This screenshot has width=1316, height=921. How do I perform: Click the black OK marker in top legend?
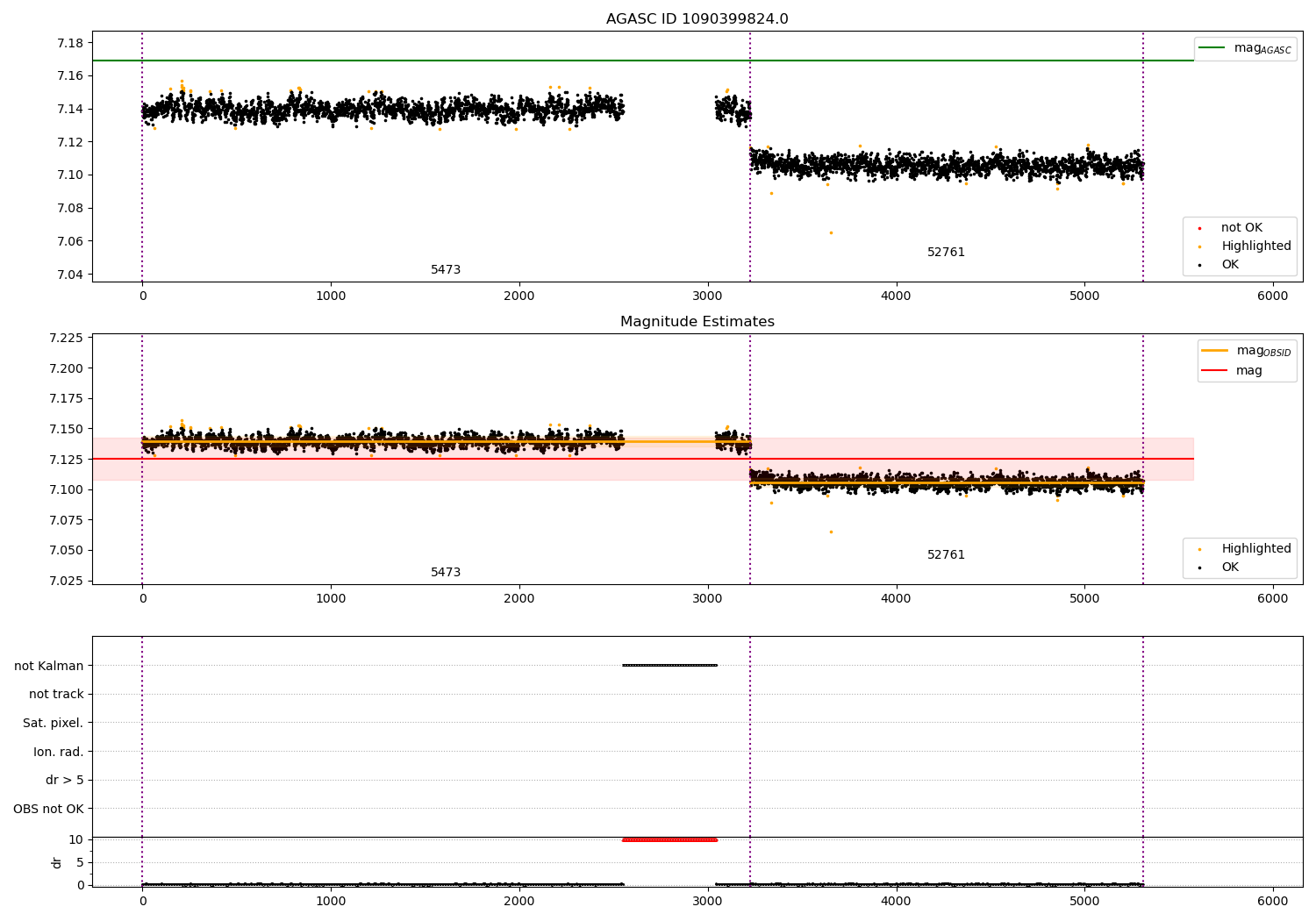click(1199, 265)
